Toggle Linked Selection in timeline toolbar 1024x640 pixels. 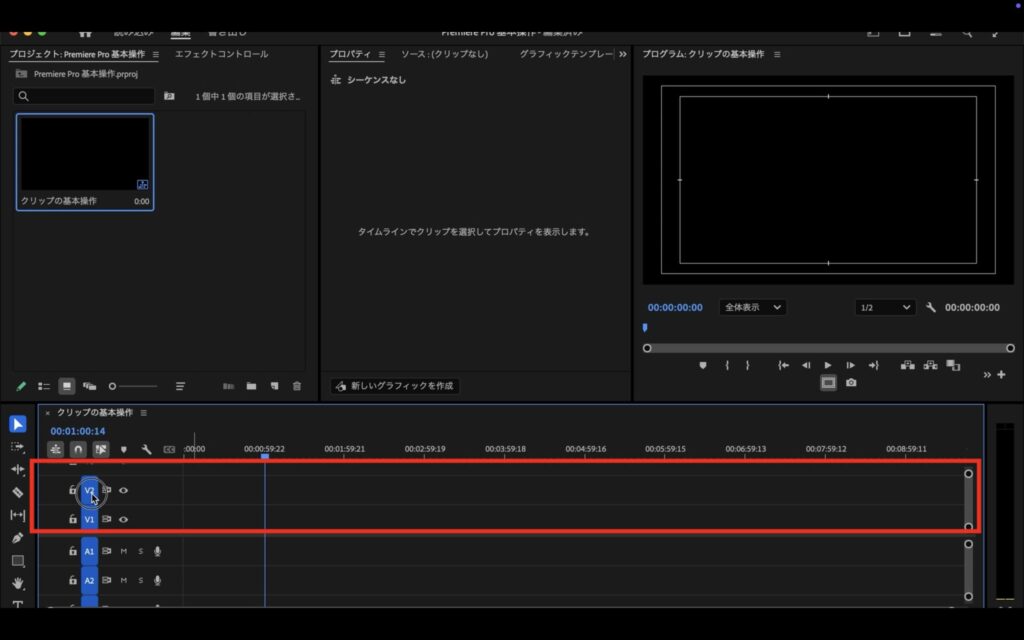pyautogui.click(x=101, y=449)
